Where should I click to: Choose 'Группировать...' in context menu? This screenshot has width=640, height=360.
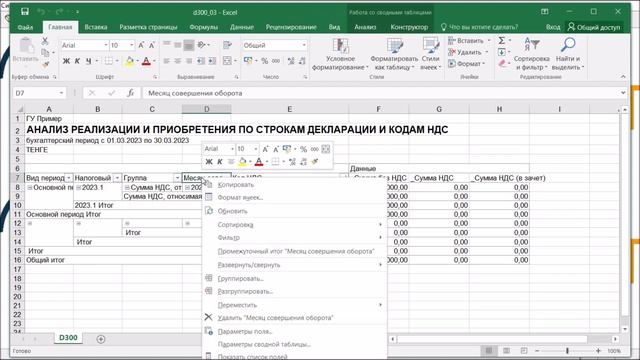click(x=294, y=278)
